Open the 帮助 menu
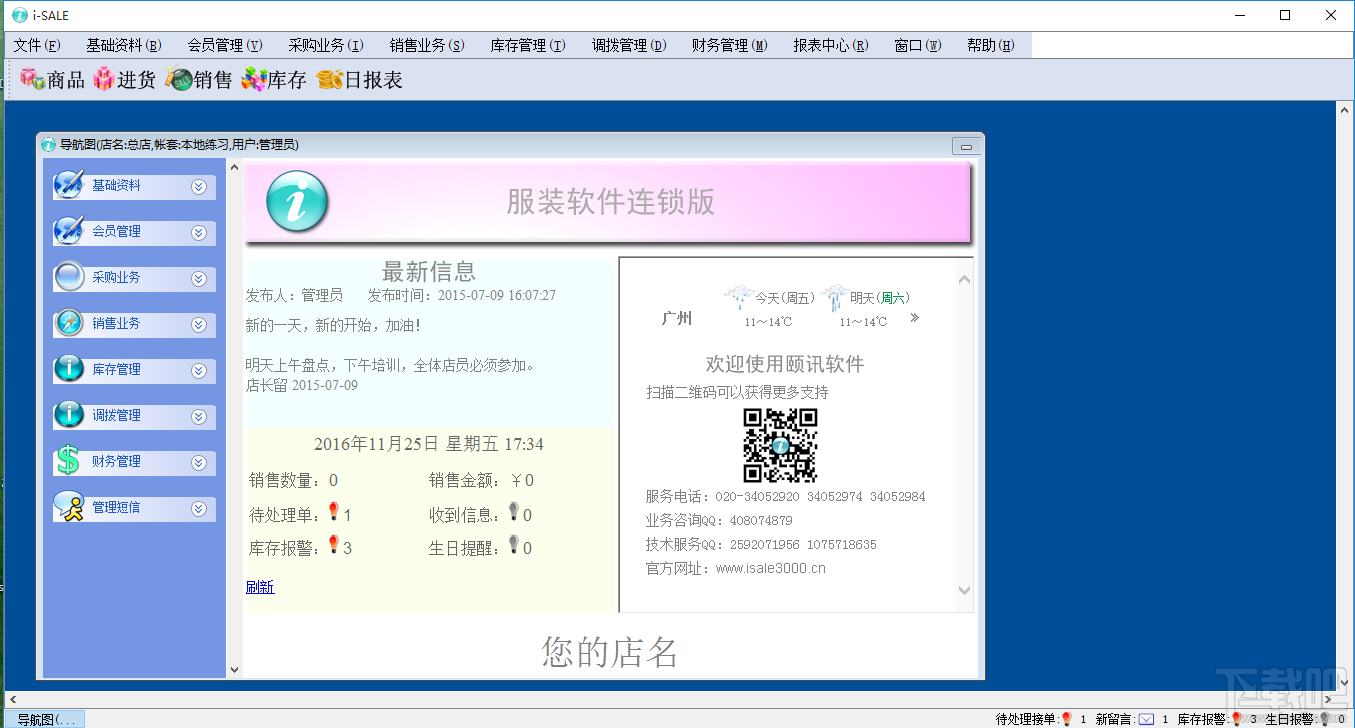 tap(990, 45)
